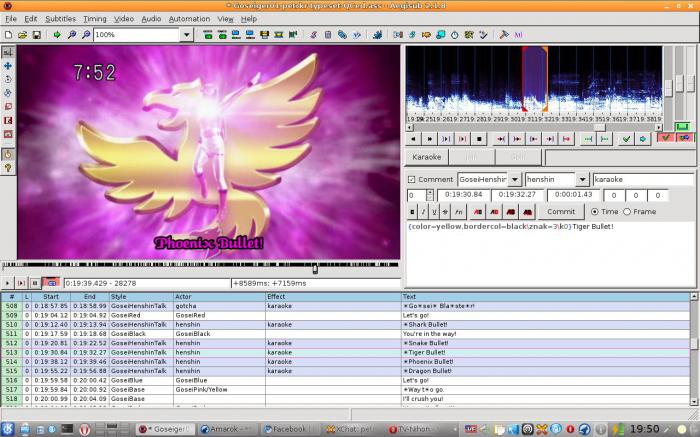700x437 pixels.
Task: Select the scale subtitles tool
Action: tap(8, 107)
